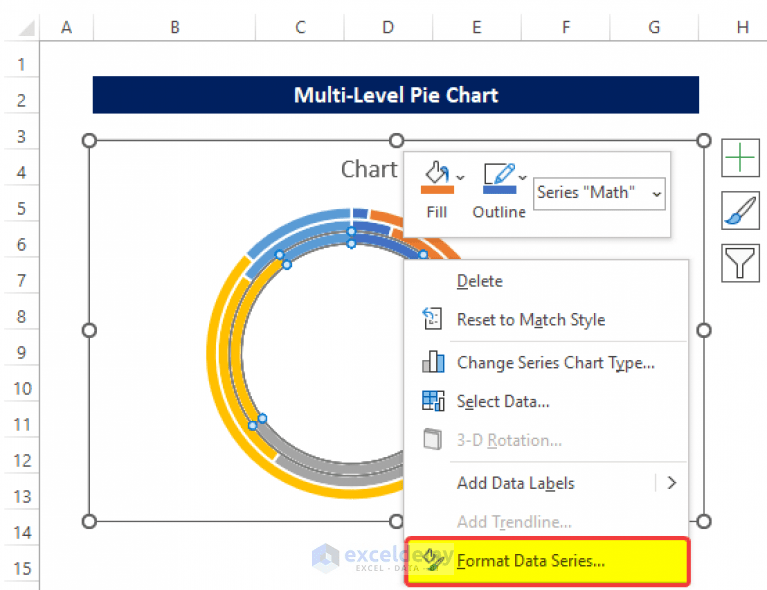767x590 pixels.
Task: Select row 15 header
Action: (x=21, y=568)
